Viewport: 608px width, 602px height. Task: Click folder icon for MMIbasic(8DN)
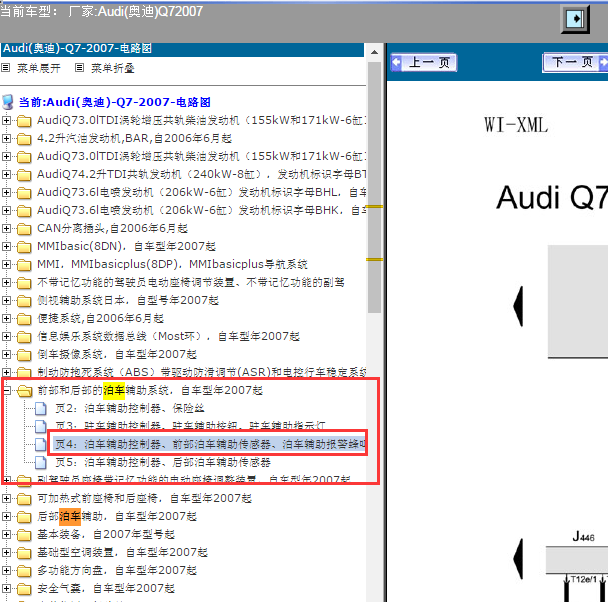click(24, 247)
